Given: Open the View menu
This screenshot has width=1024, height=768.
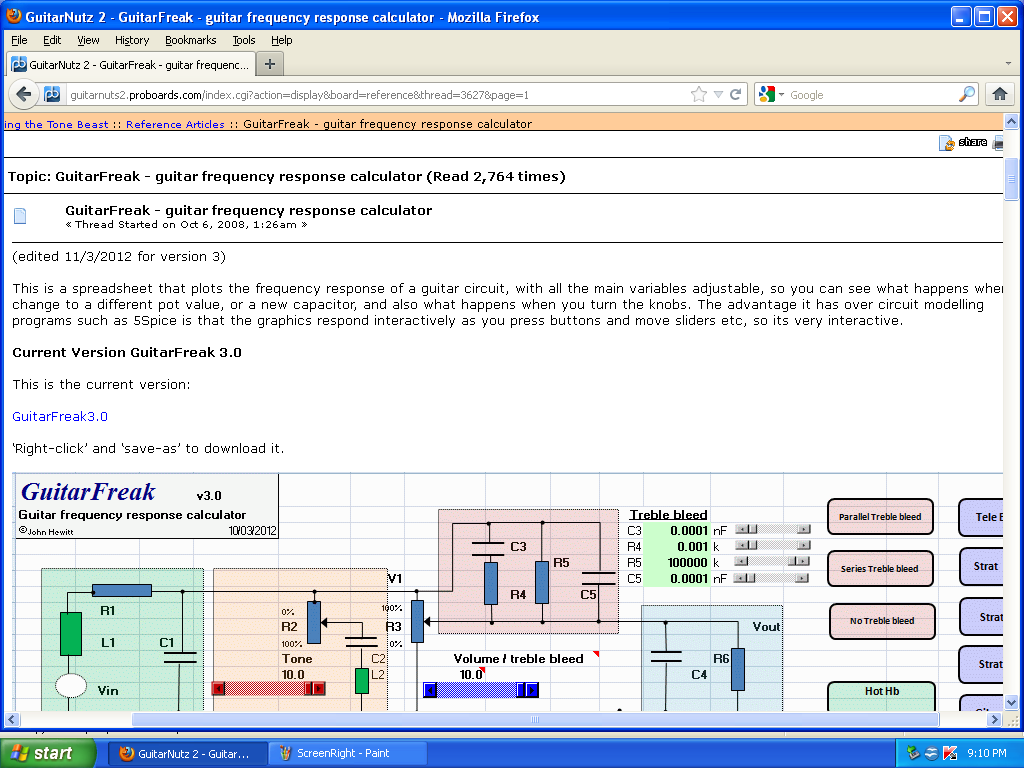Looking at the screenshot, I should click(x=88, y=40).
